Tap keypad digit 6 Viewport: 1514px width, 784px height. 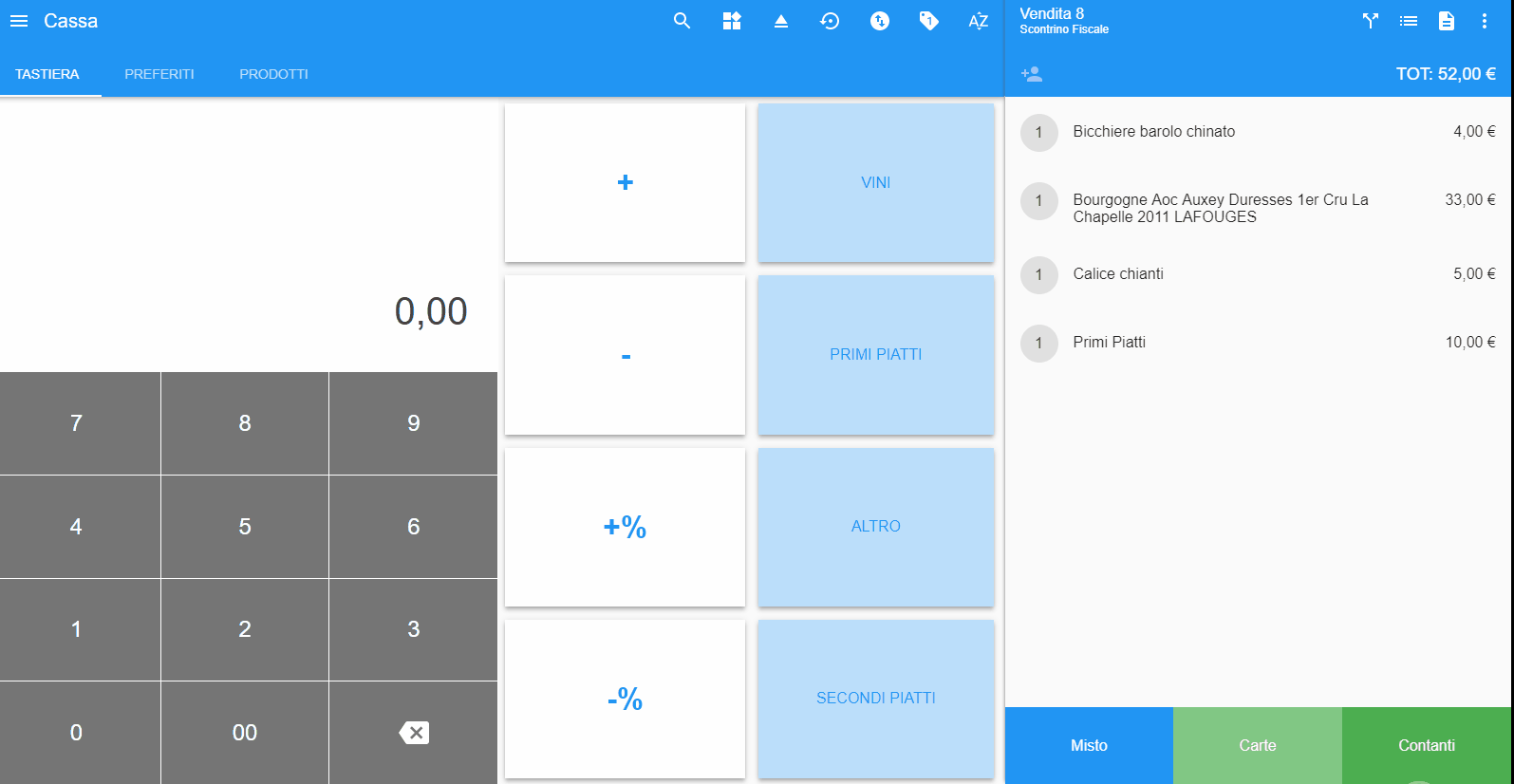tap(414, 527)
